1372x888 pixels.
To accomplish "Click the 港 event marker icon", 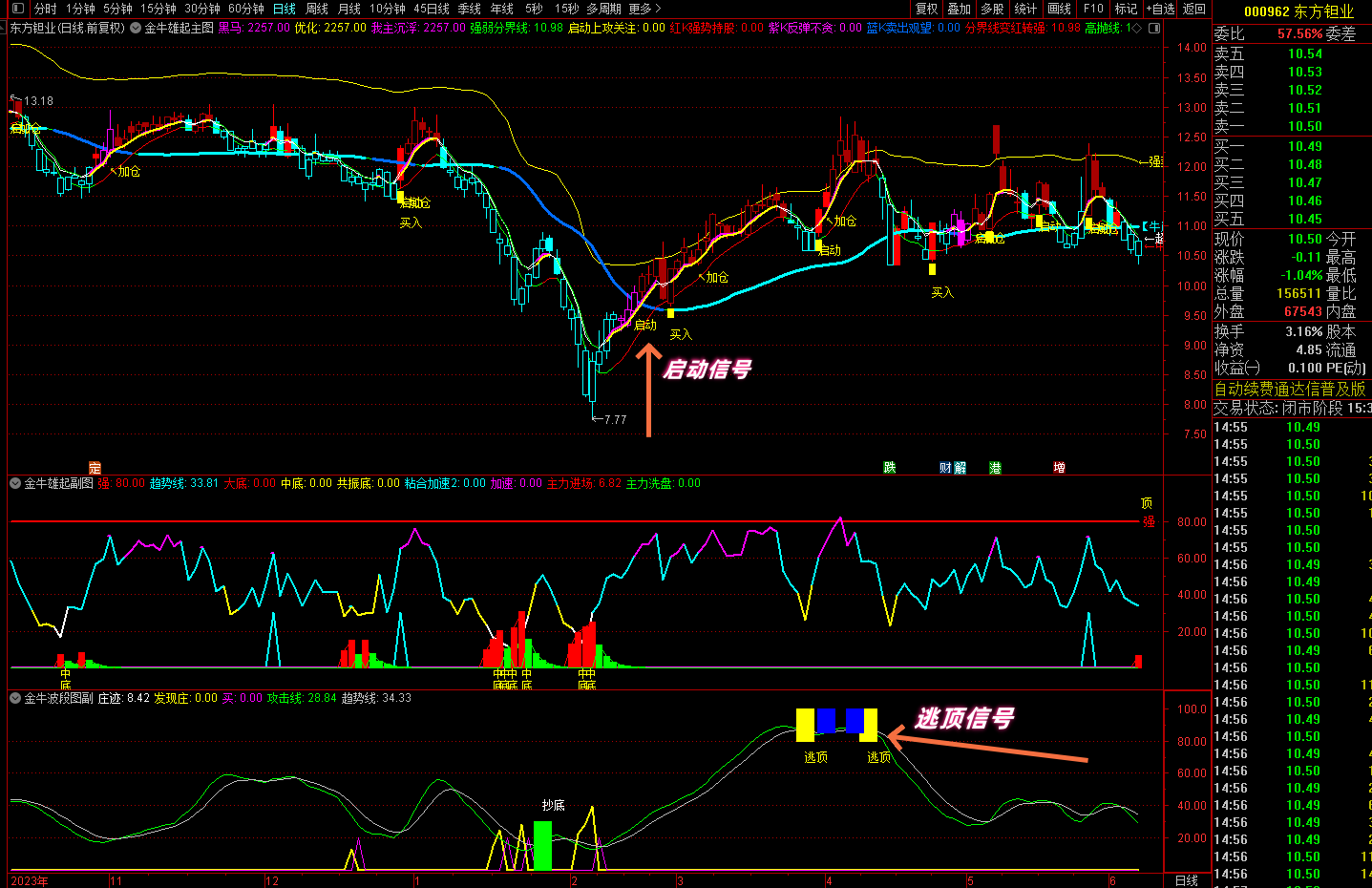I will [x=996, y=468].
